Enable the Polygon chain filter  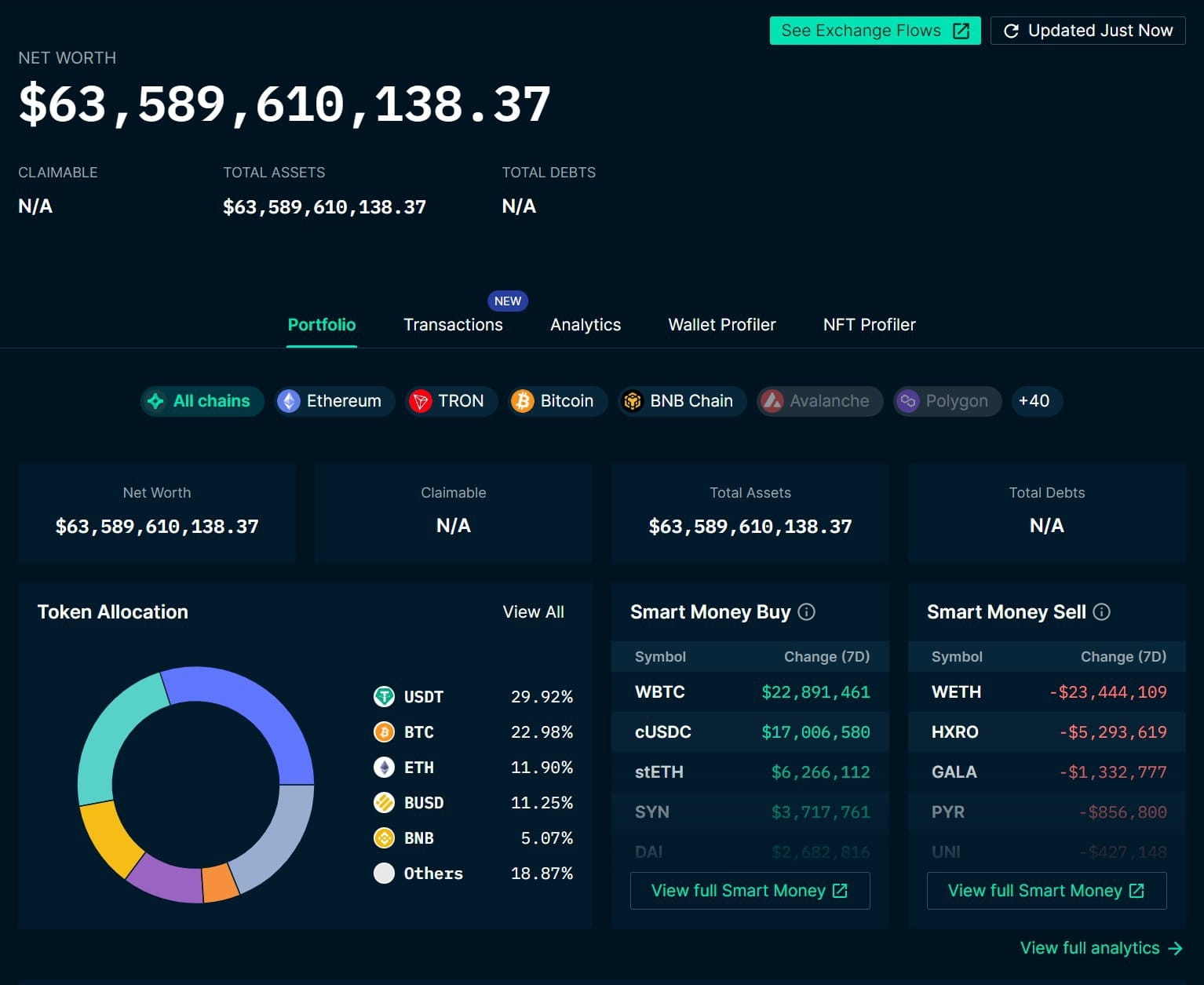pos(947,401)
